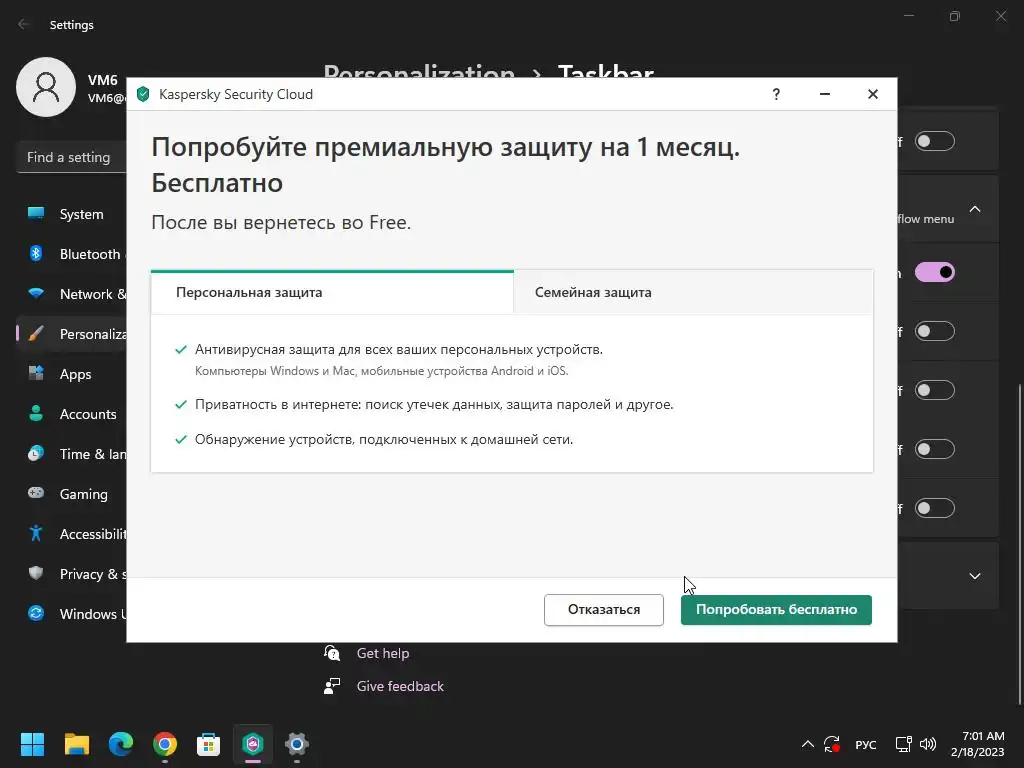Open Windows Update in sidebar
Viewport: 1024px width, 768px height.
pyautogui.click(x=72, y=614)
